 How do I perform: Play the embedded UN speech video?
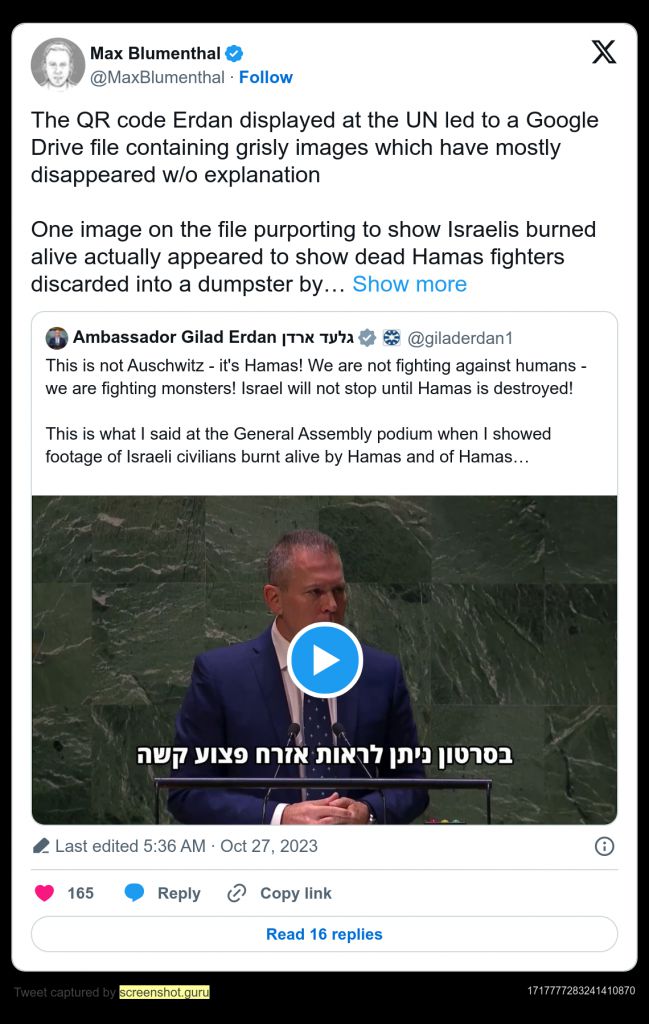[x=324, y=660]
